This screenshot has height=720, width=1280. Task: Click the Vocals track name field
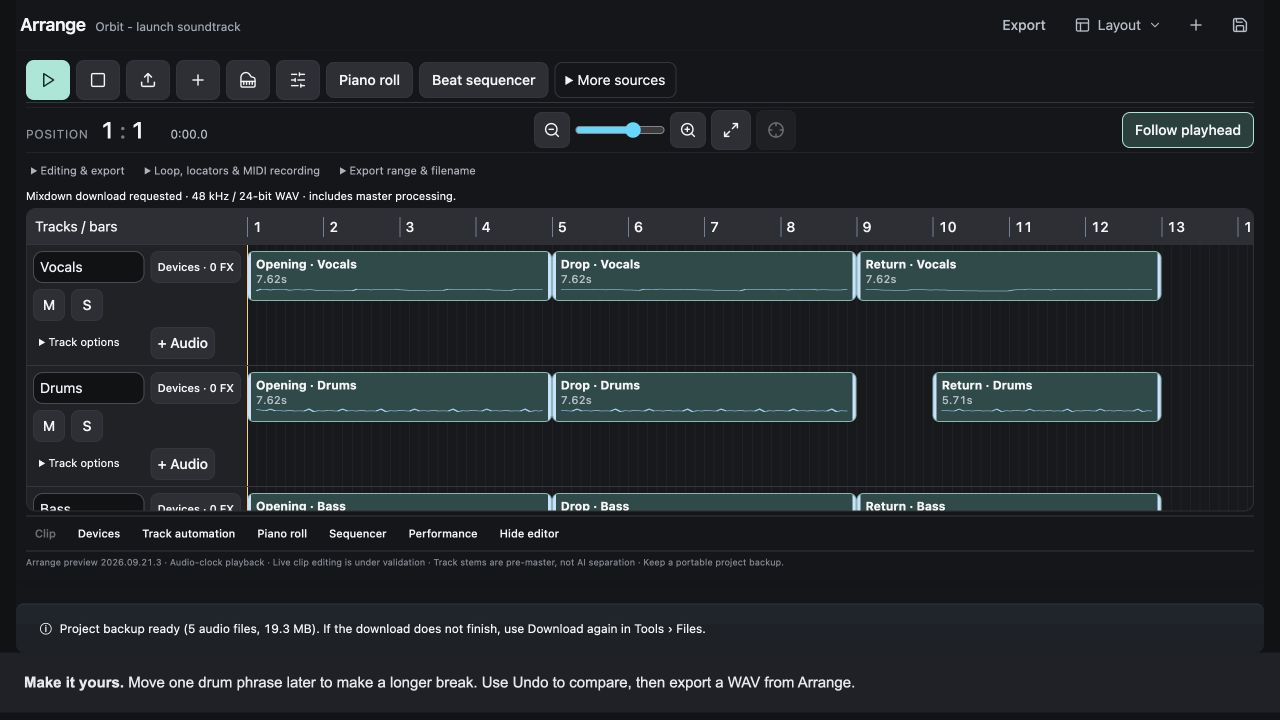(89, 267)
